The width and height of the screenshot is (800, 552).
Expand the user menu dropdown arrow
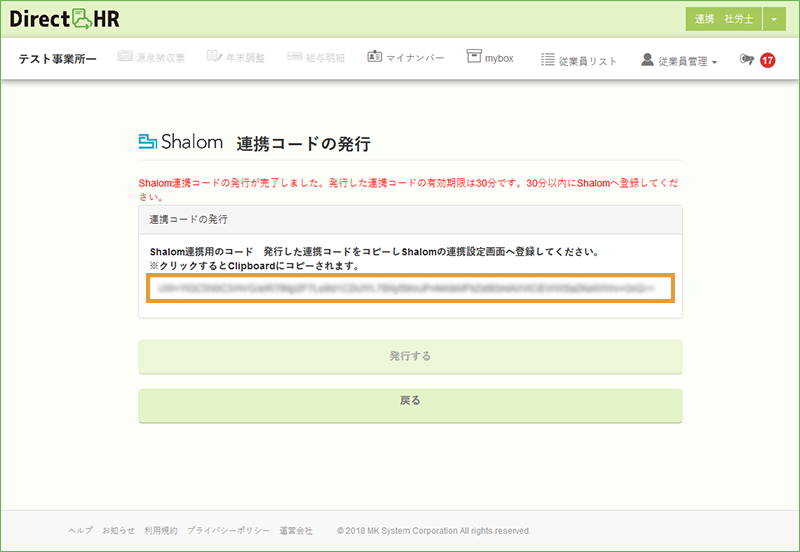[x=774, y=19]
